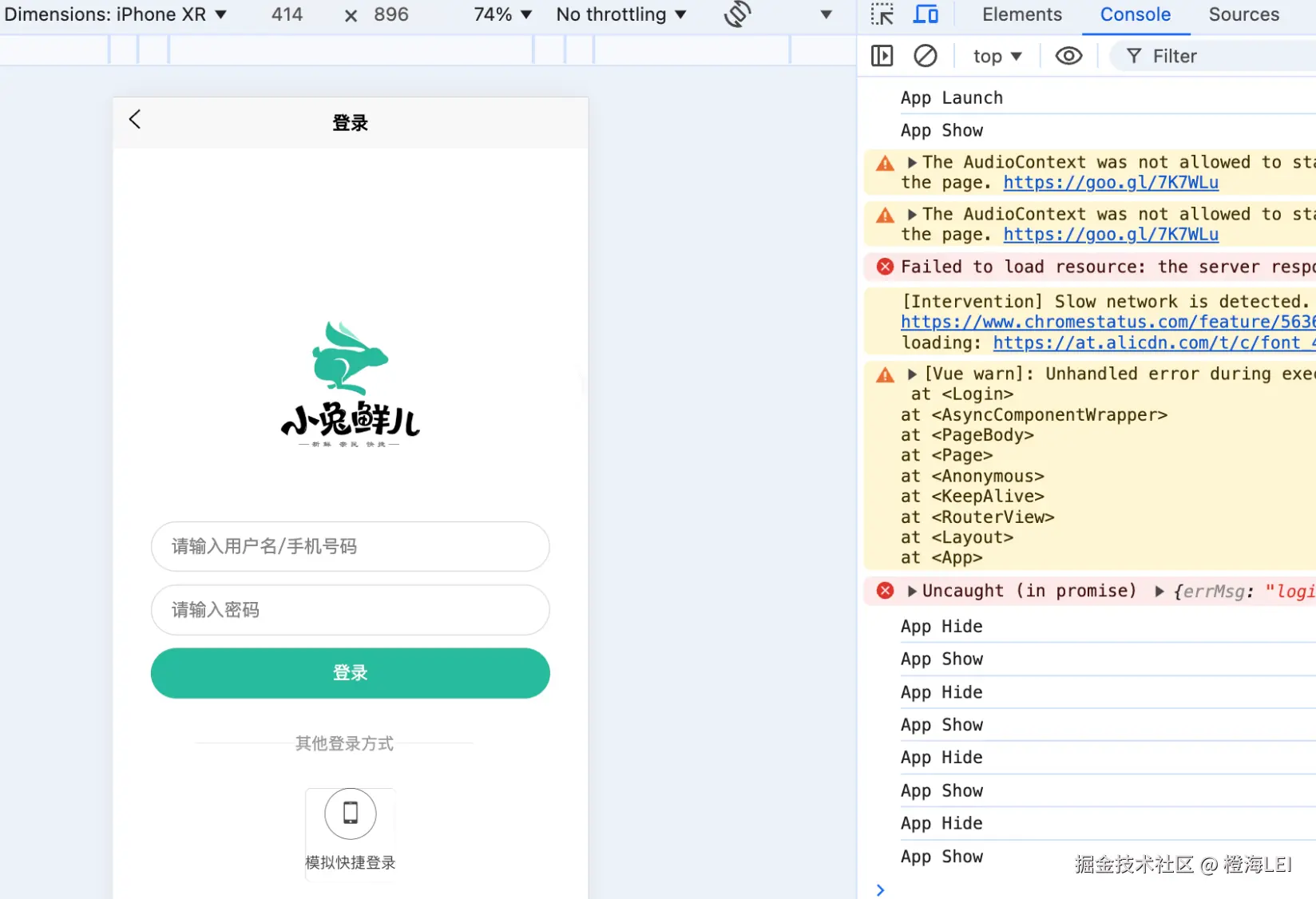1316x899 pixels.
Task: Open first goo.gl/7K7WLu link
Action: [1111, 183]
